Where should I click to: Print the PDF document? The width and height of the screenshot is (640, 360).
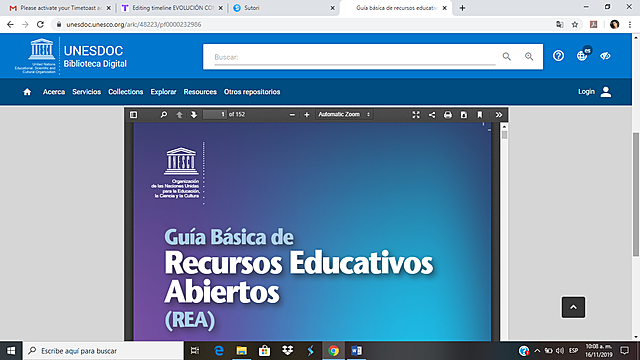pyautogui.click(x=448, y=115)
